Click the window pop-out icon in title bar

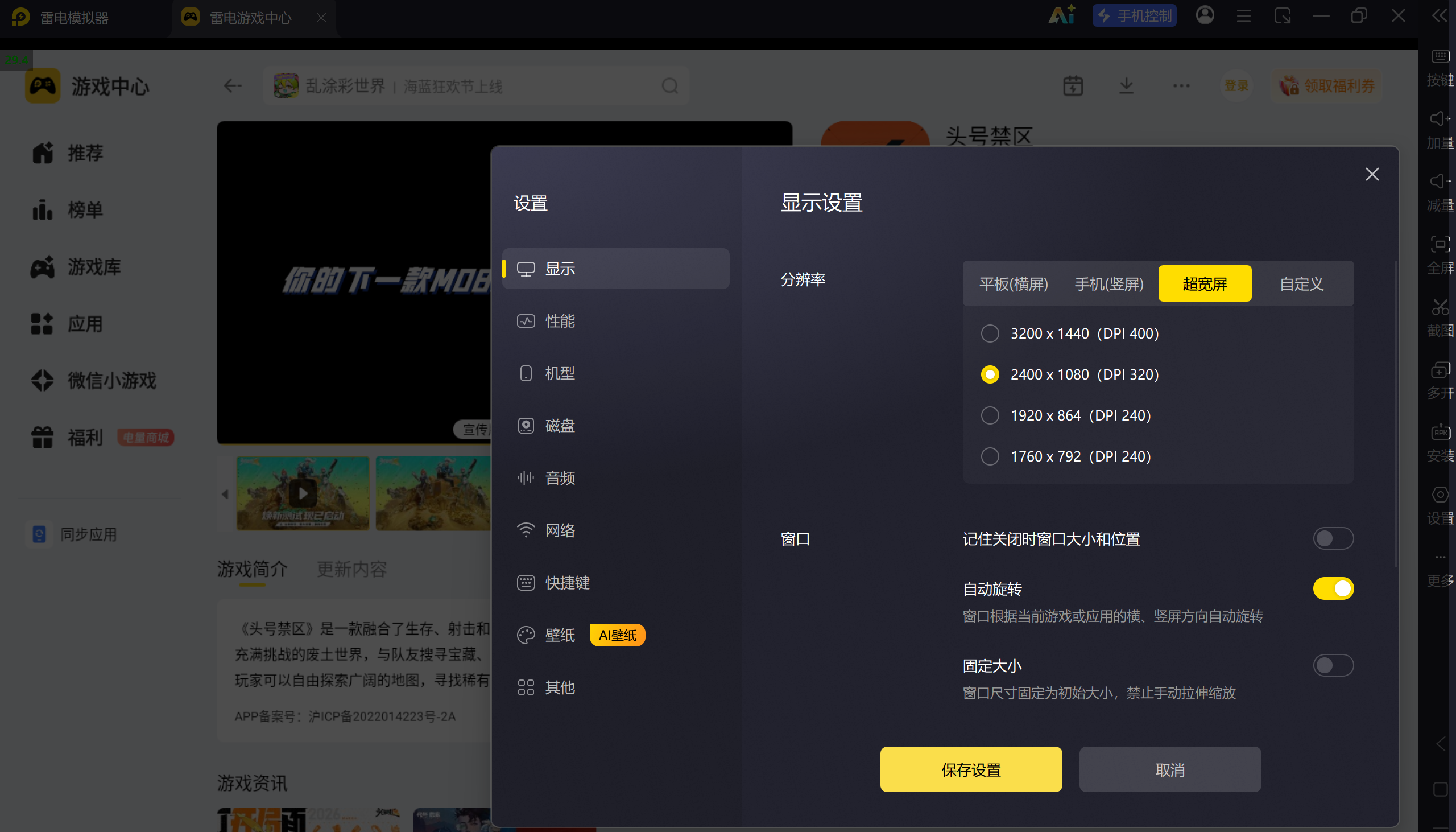coord(1283,16)
